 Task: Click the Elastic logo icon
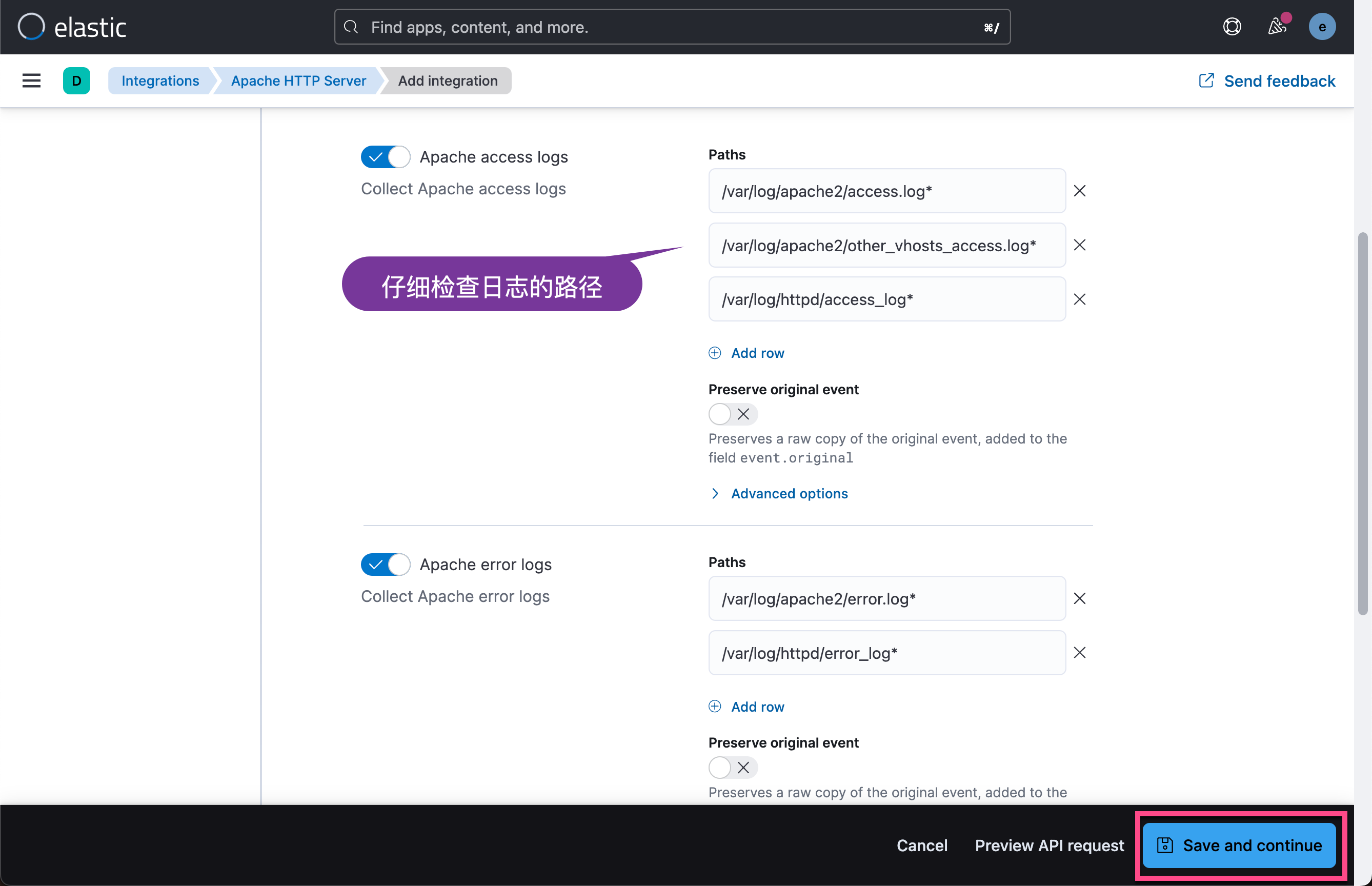click(31, 27)
